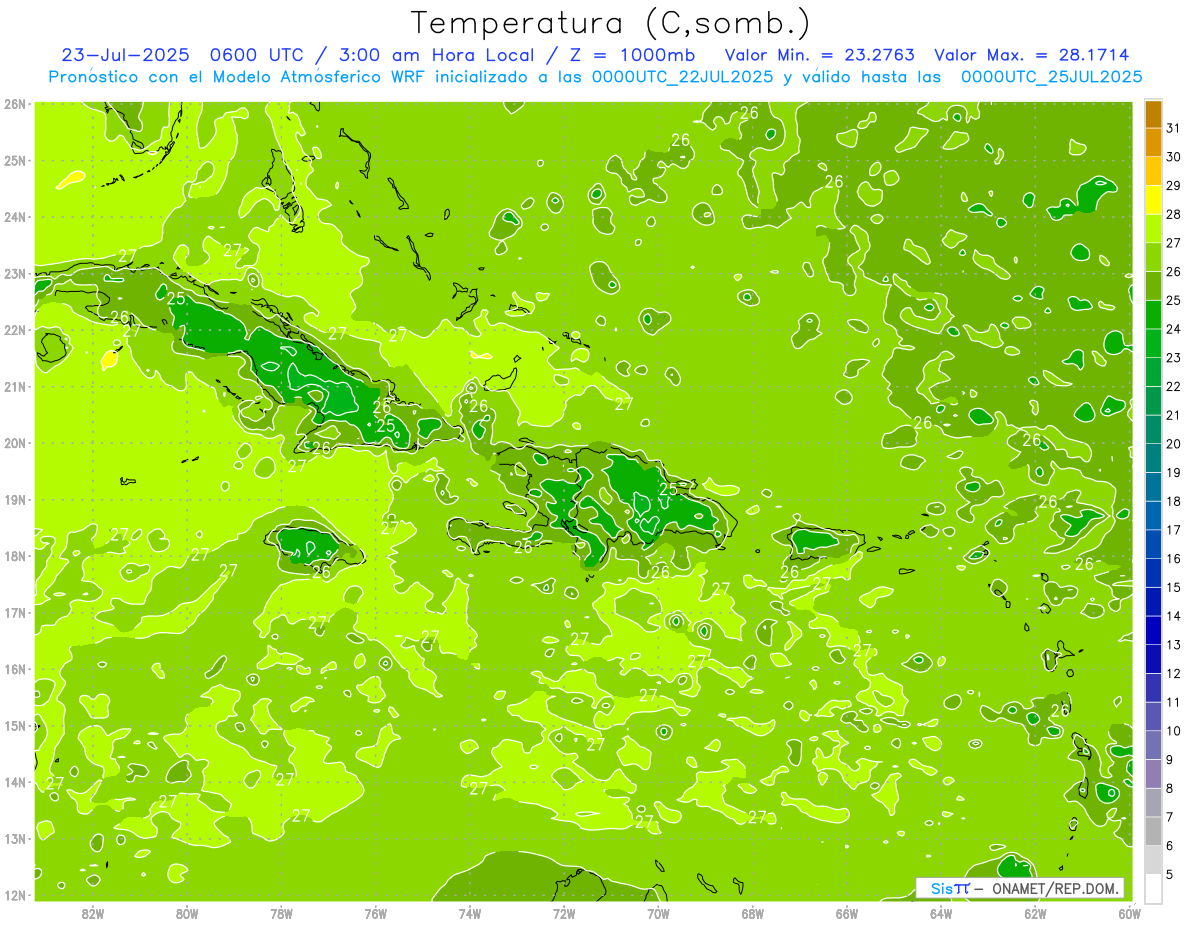Click legend swatch between 12 and 13
This screenshot has height=927, width=1200.
tap(1153, 658)
